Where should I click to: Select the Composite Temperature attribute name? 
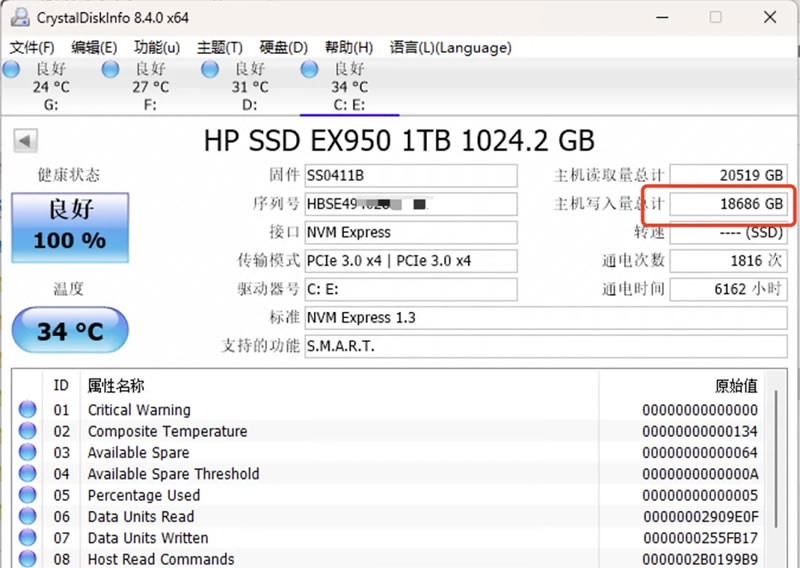[167, 431]
